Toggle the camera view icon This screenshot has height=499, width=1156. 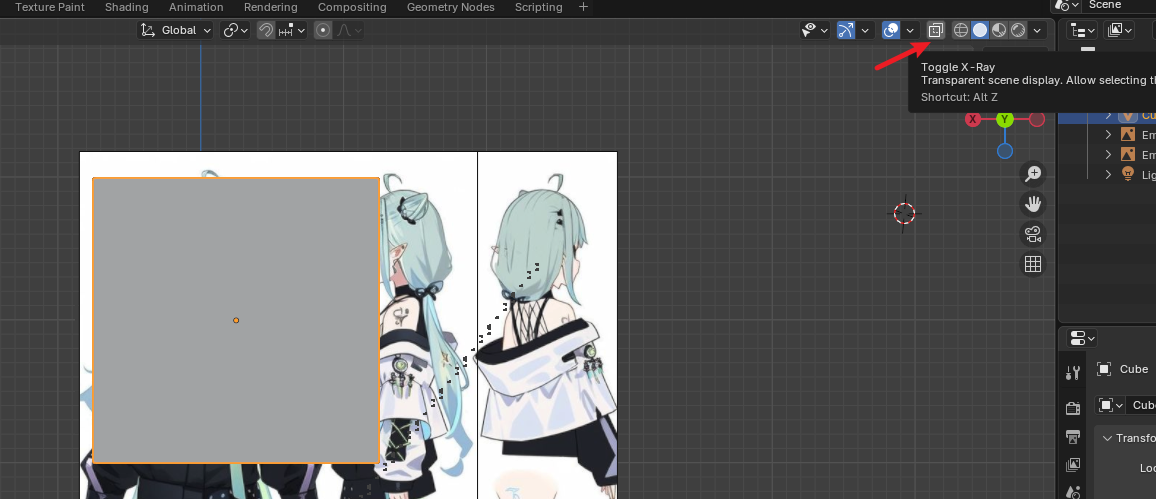pyautogui.click(x=1033, y=234)
